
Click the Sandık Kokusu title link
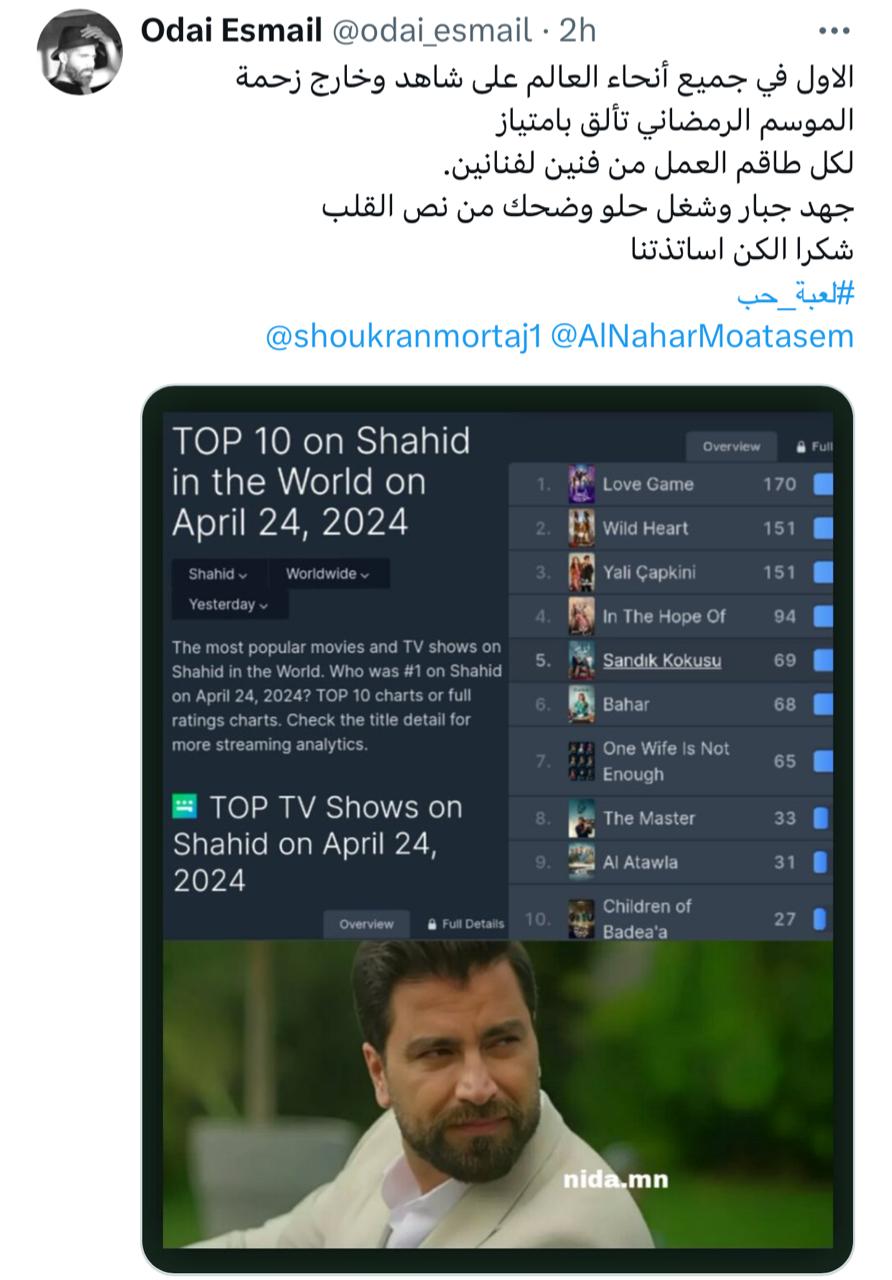pos(661,661)
